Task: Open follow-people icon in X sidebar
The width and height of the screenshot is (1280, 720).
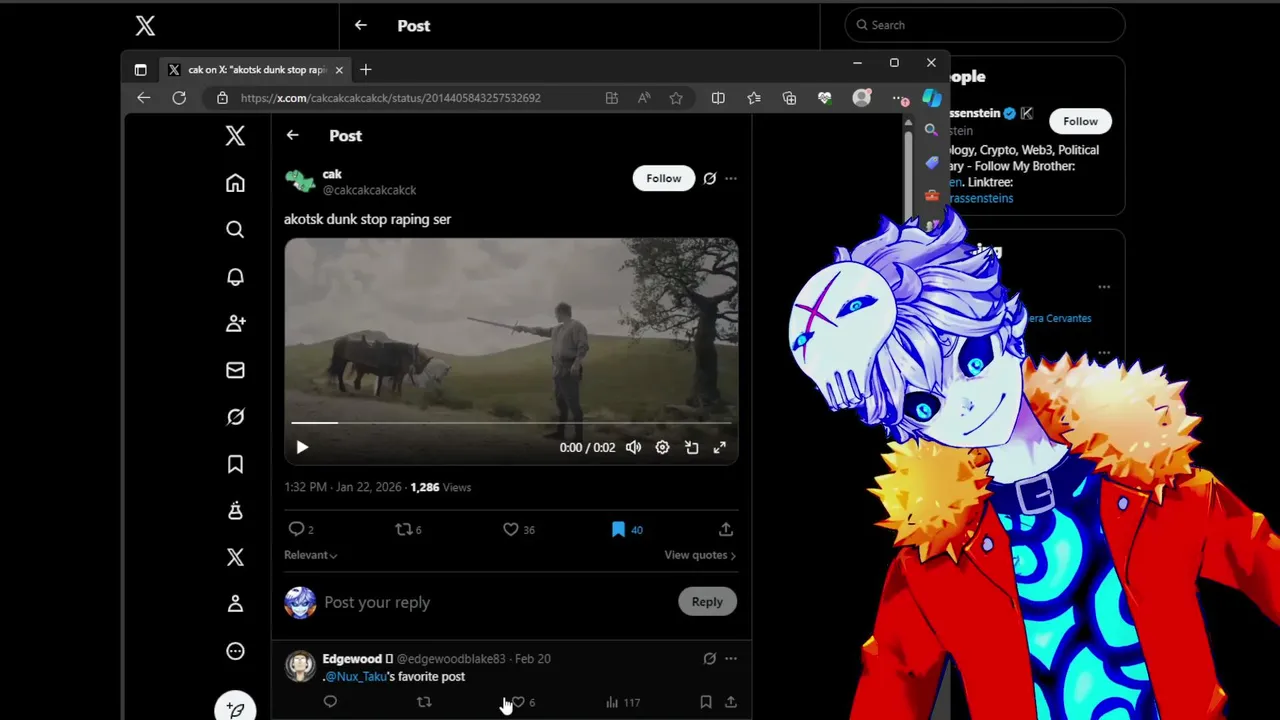Action: pyautogui.click(x=235, y=323)
